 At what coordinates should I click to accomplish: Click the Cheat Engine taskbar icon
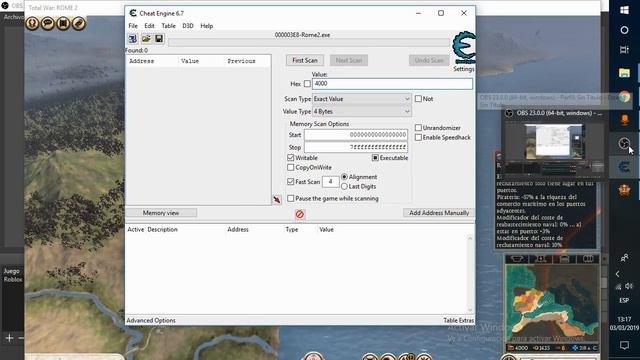[624, 167]
